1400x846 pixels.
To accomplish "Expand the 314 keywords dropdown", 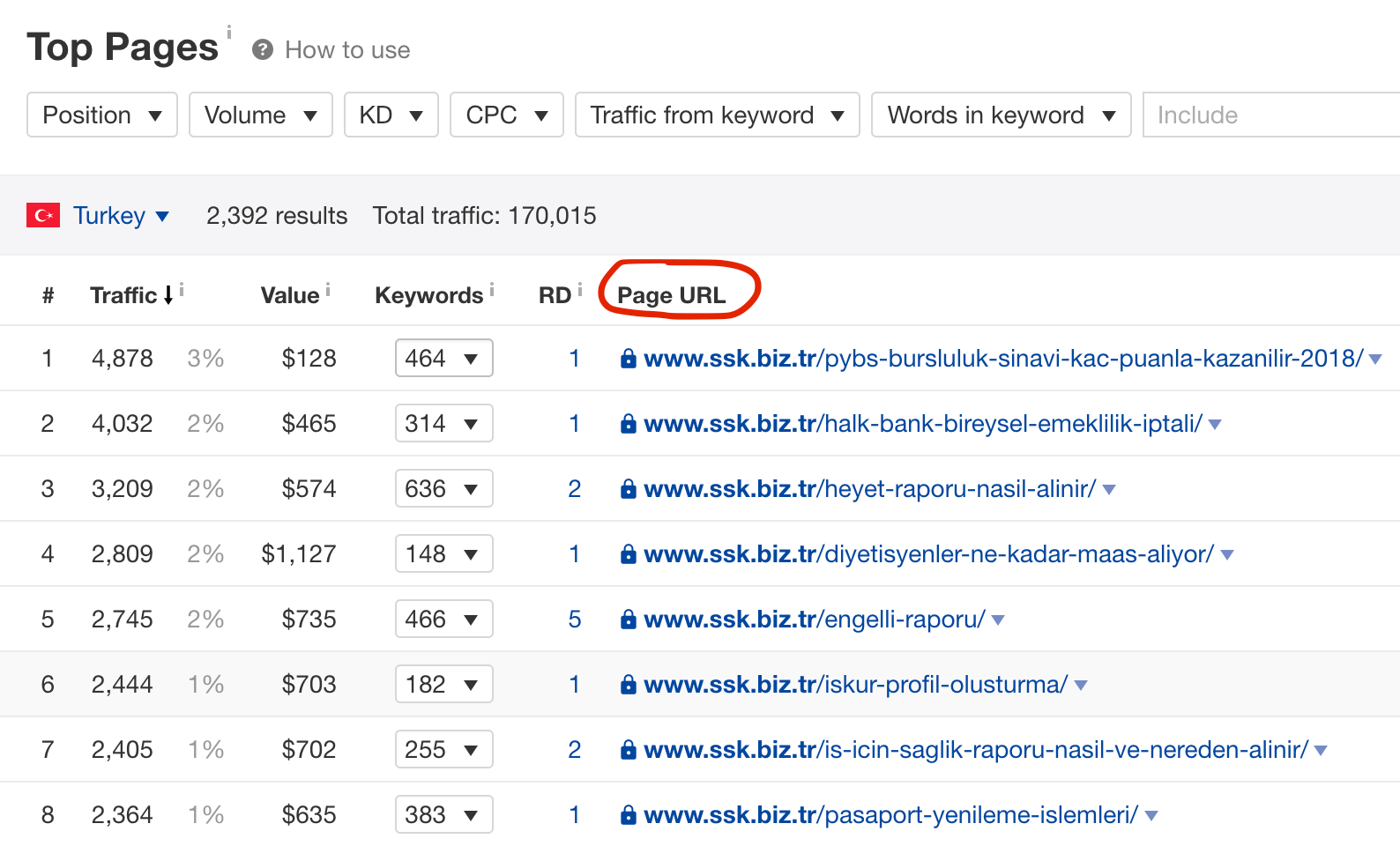I will pyautogui.click(x=444, y=423).
